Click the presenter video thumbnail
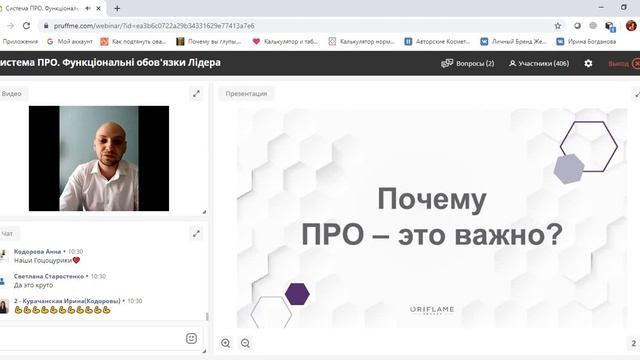The height and width of the screenshot is (360, 640). (99, 158)
